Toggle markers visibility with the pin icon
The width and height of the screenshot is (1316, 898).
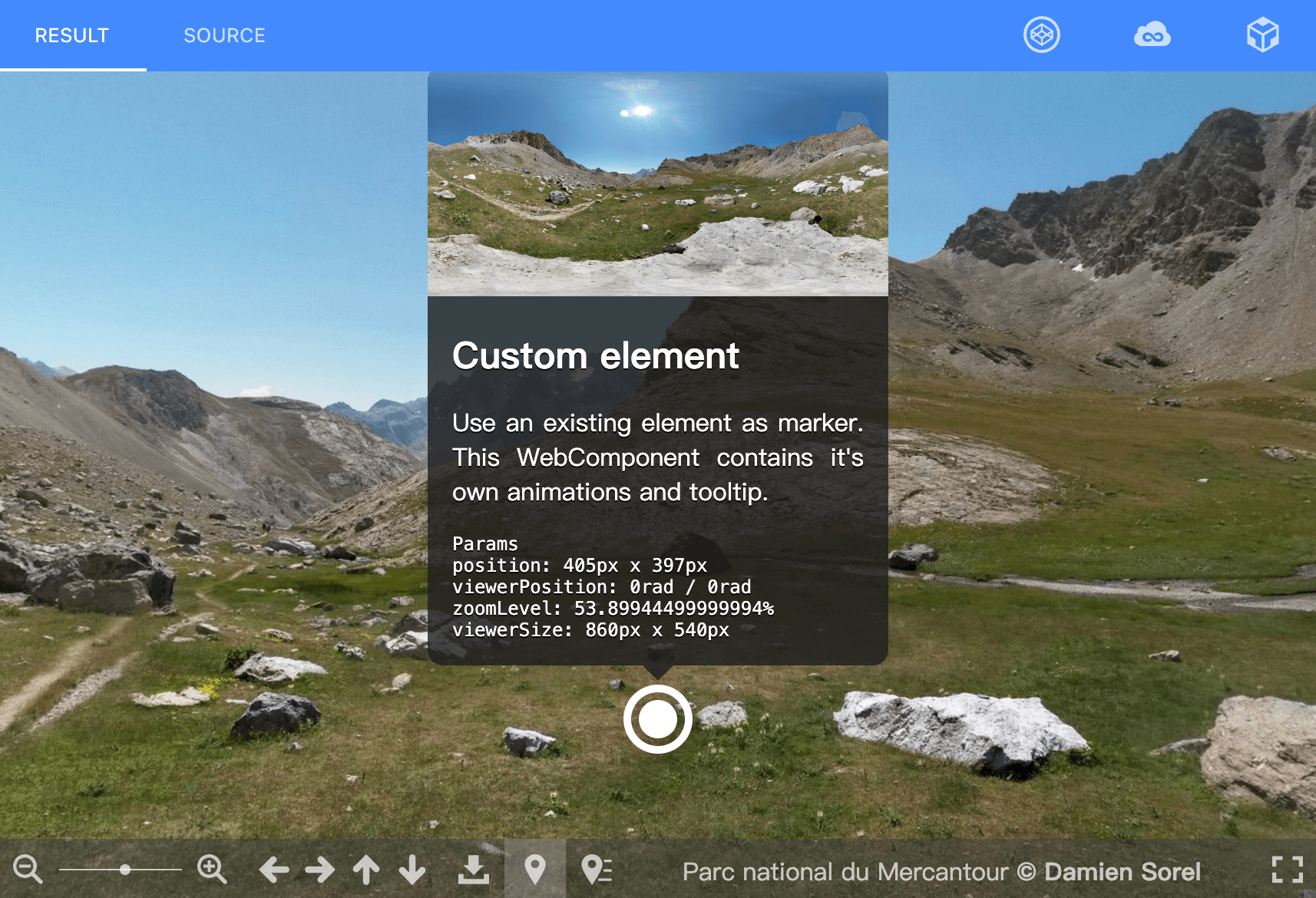[534, 870]
